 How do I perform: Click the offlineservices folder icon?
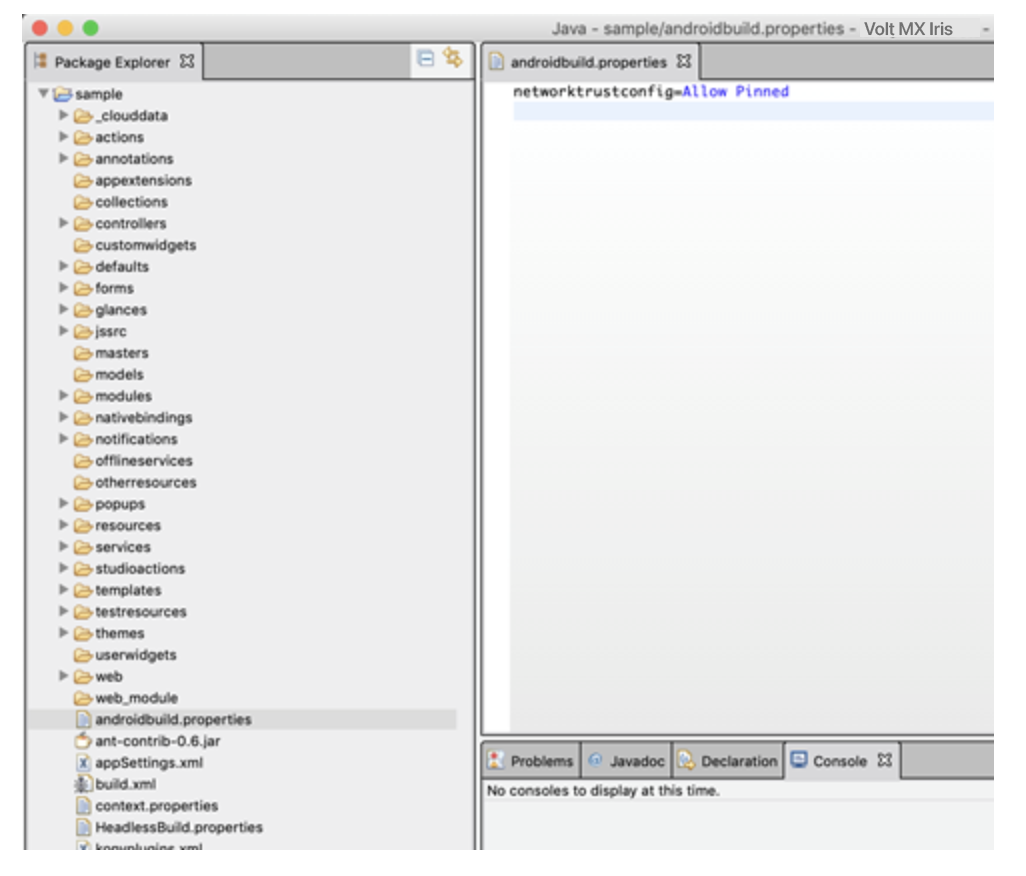[83, 461]
